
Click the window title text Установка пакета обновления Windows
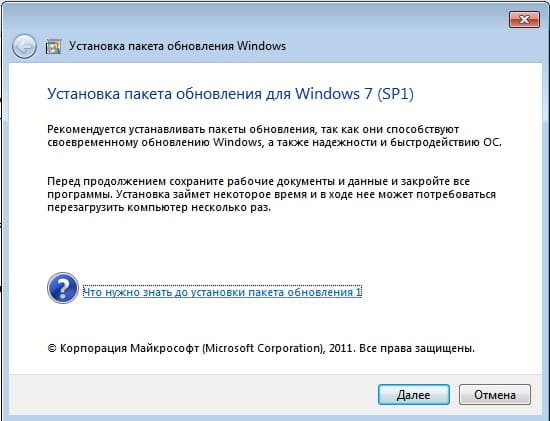[177, 46]
